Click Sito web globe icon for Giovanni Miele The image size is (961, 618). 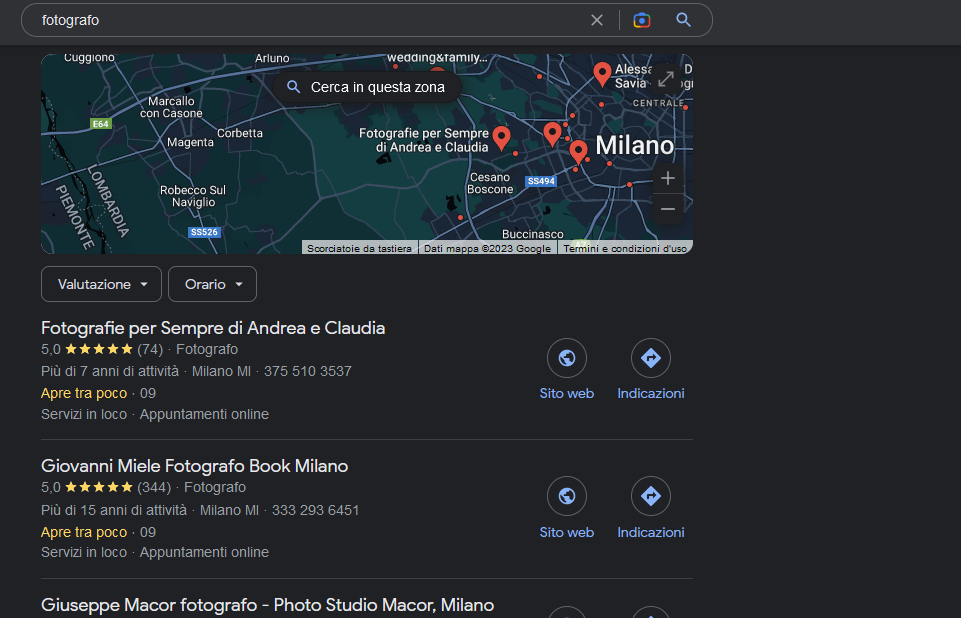click(x=566, y=496)
